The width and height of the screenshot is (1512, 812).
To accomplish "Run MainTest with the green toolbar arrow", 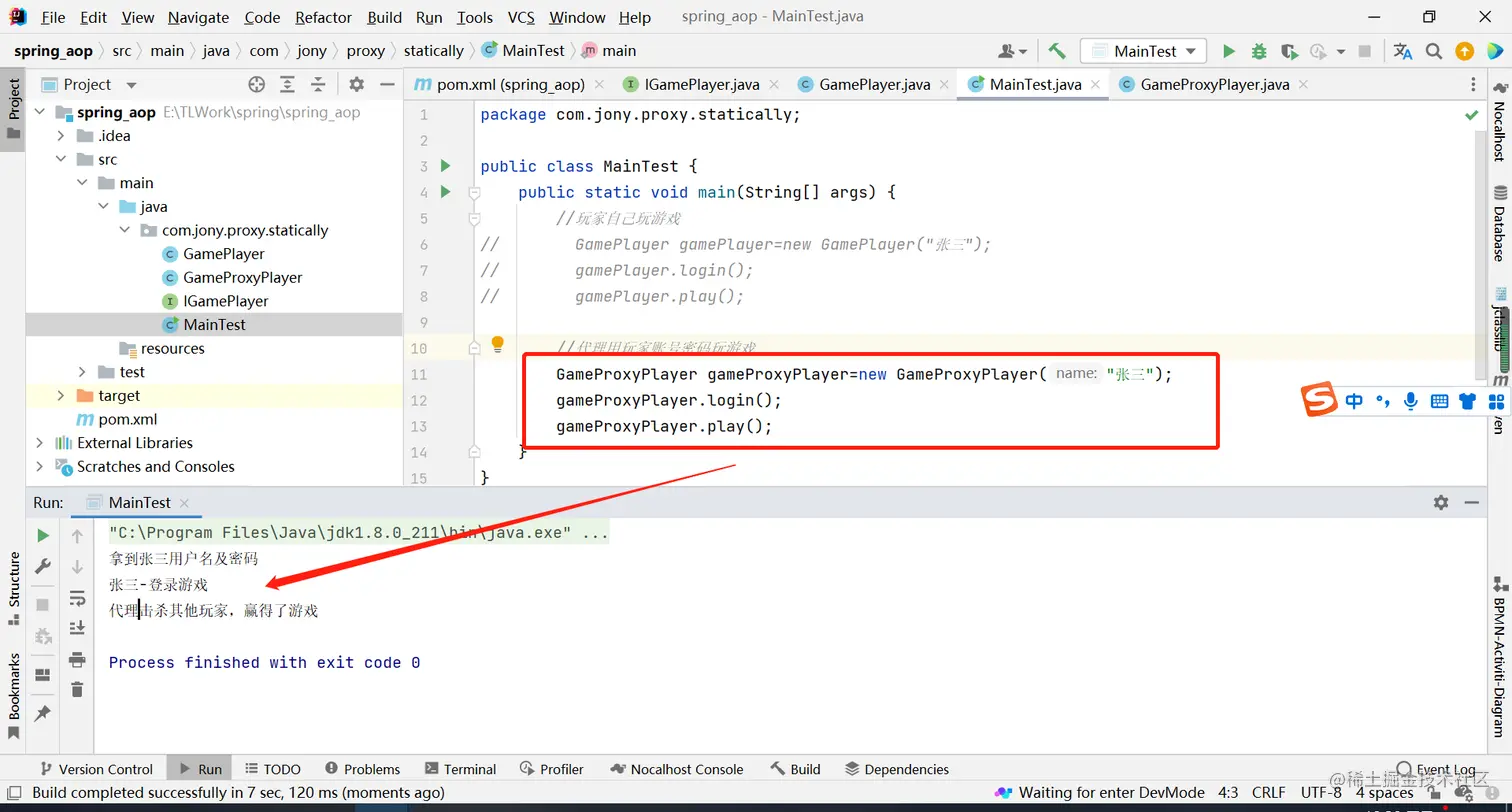I will point(1229,51).
